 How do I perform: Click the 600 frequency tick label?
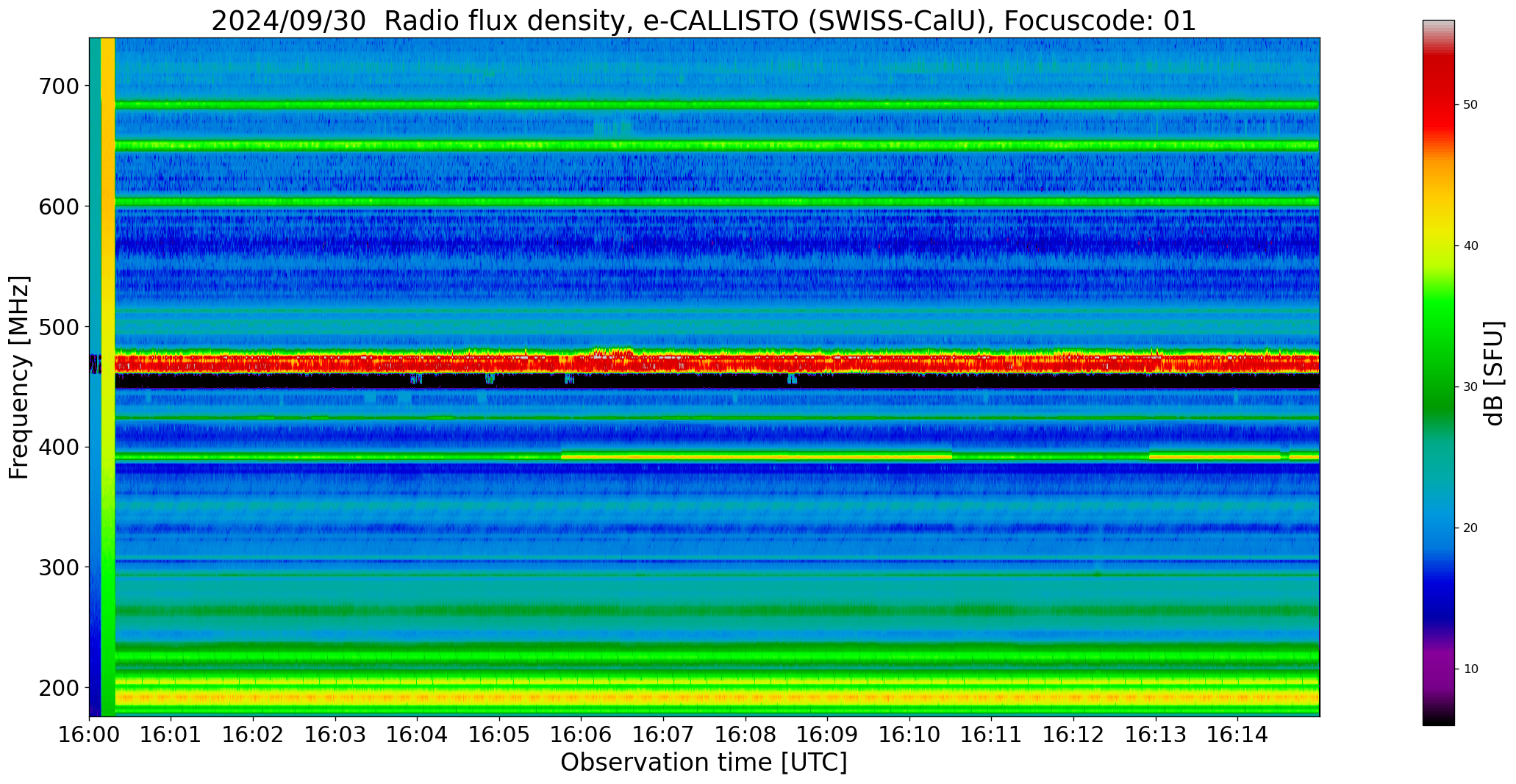point(59,206)
